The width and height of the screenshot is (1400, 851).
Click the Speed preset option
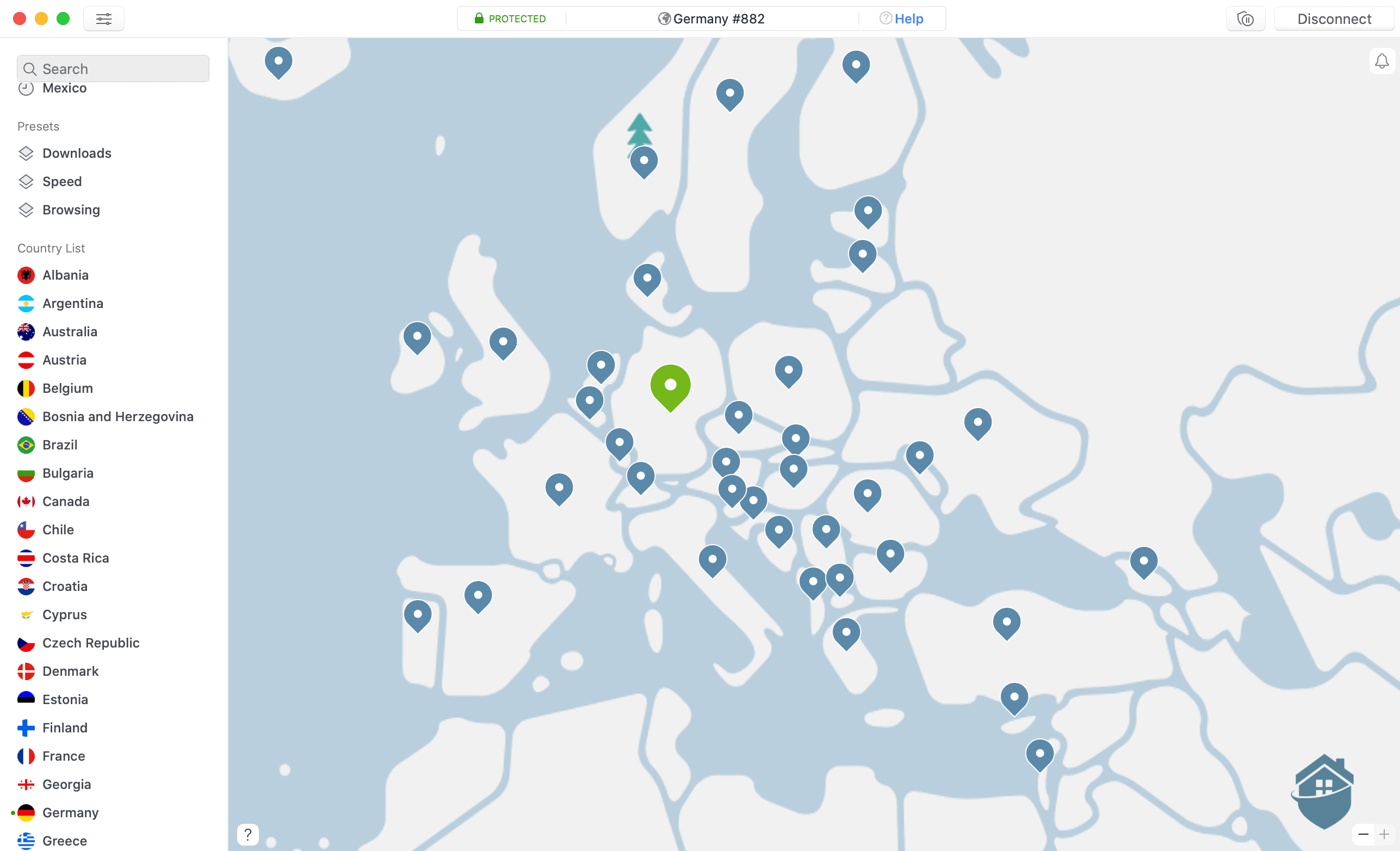coord(61,181)
